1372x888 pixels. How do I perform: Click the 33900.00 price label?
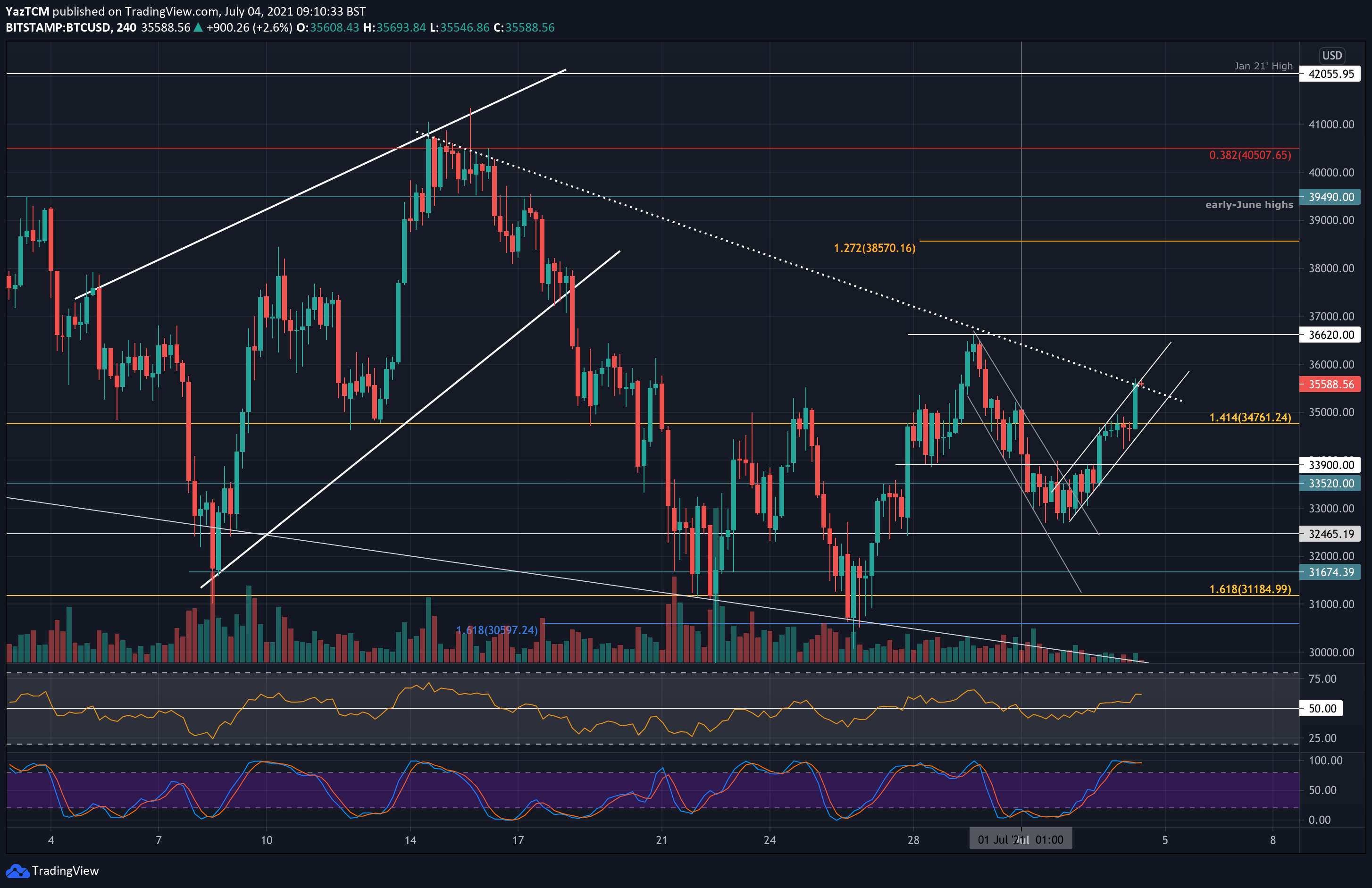click(x=1330, y=465)
